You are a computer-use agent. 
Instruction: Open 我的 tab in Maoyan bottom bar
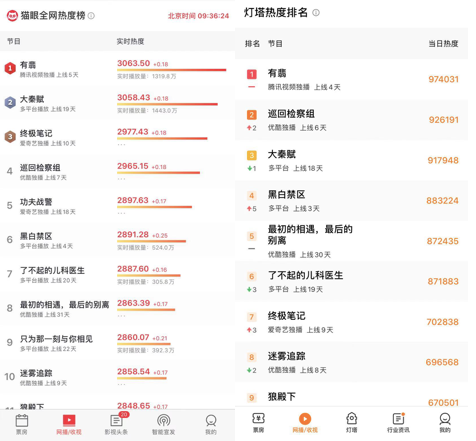tap(211, 424)
